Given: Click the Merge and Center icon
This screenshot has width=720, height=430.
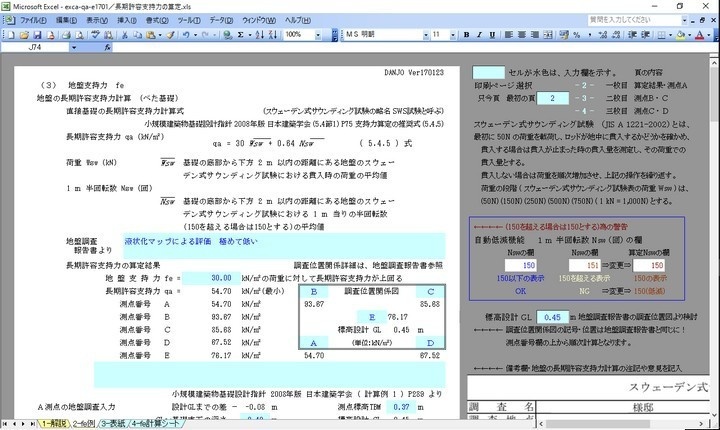Looking at the screenshot, I should [x=548, y=35].
